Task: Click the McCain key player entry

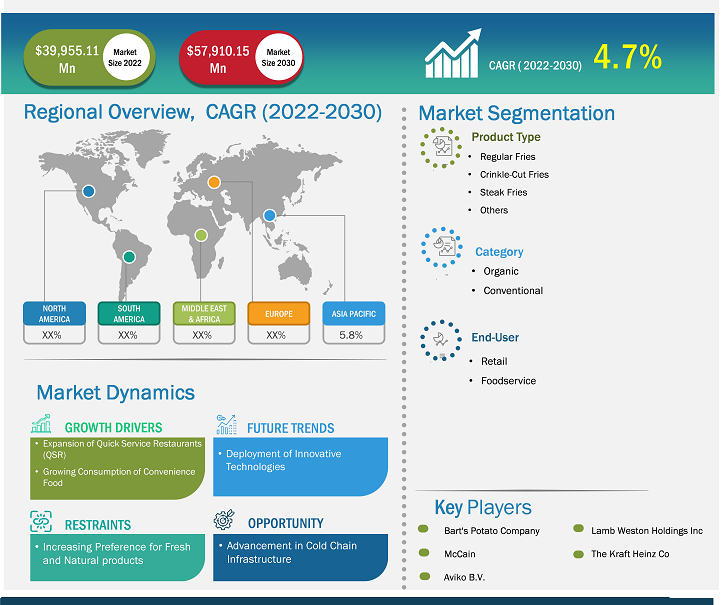Action: (459, 553)
